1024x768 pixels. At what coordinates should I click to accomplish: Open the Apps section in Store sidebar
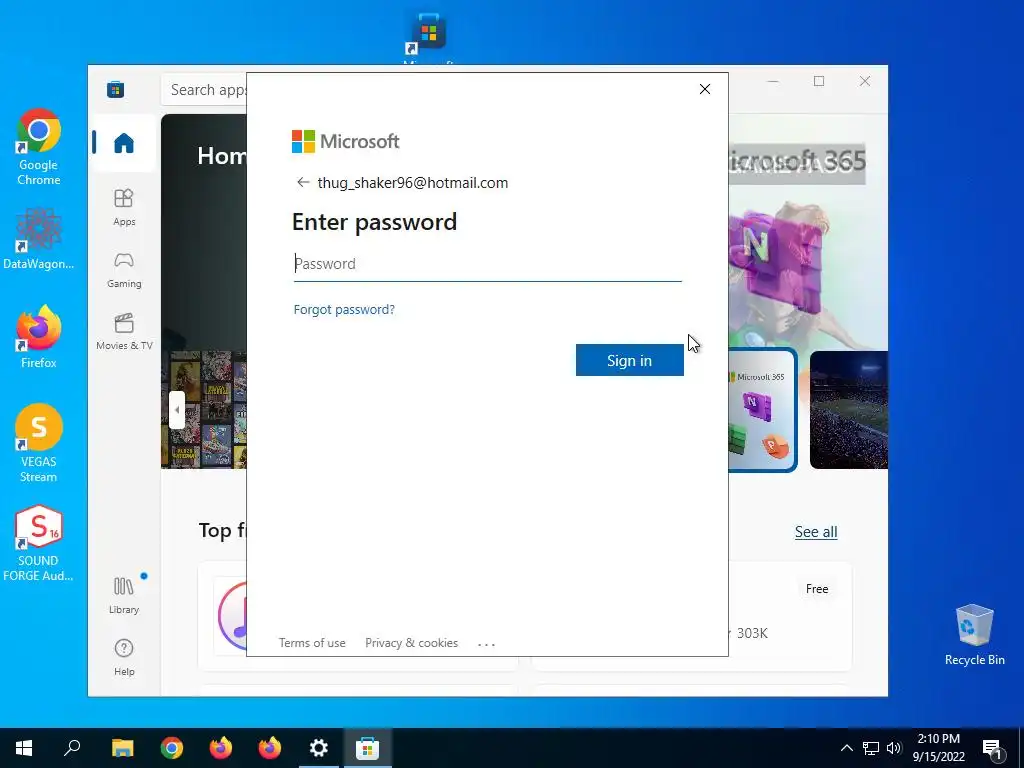click(x=124, y=207)
